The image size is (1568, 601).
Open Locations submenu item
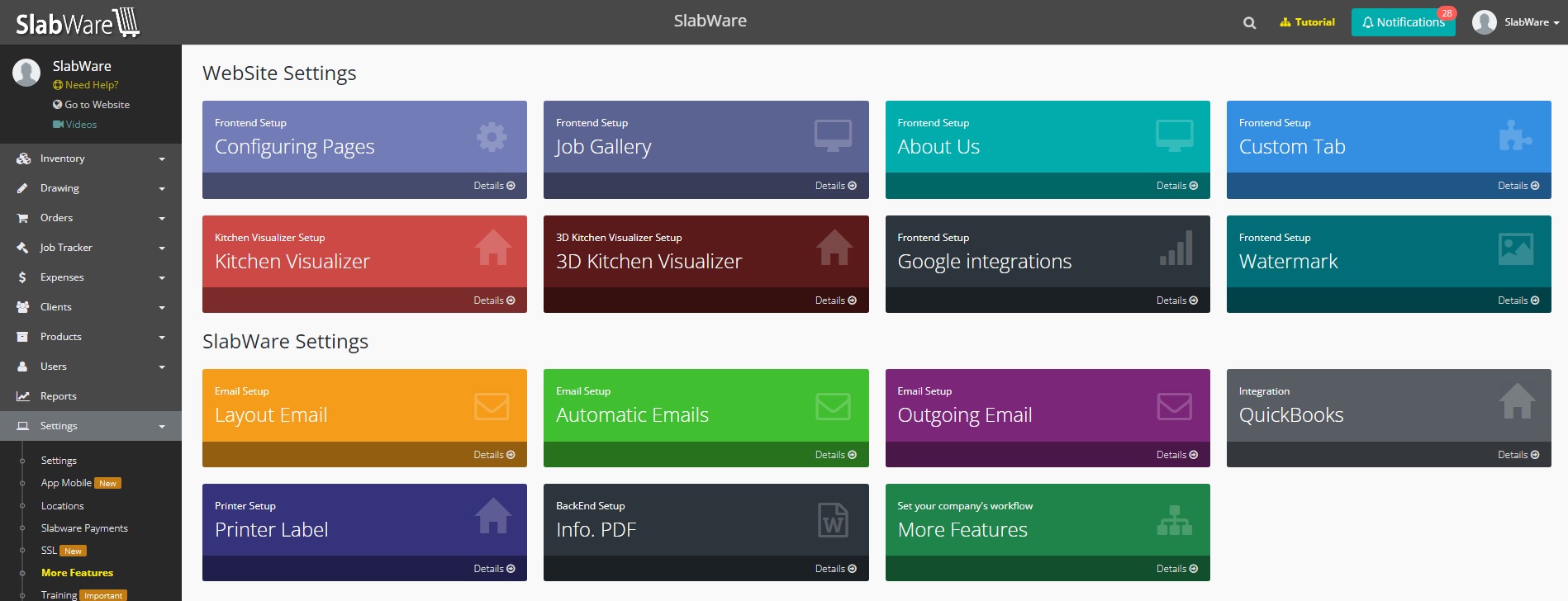[63, 506]
